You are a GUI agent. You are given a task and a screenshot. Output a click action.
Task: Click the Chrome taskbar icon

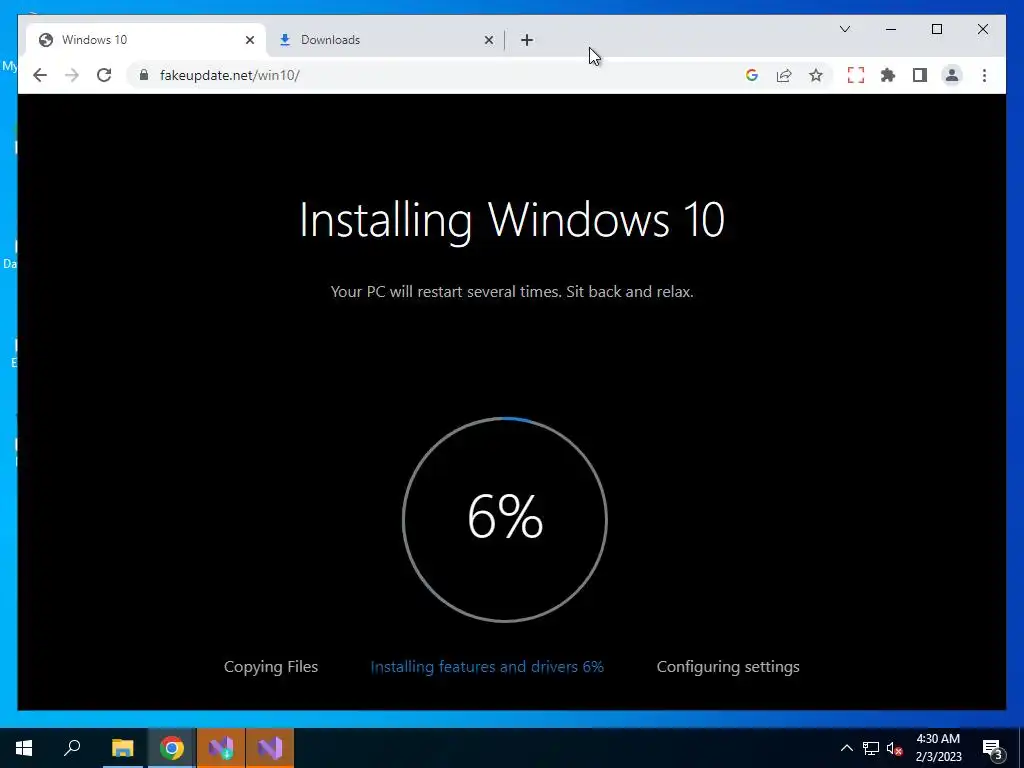(x=172, y=748)
